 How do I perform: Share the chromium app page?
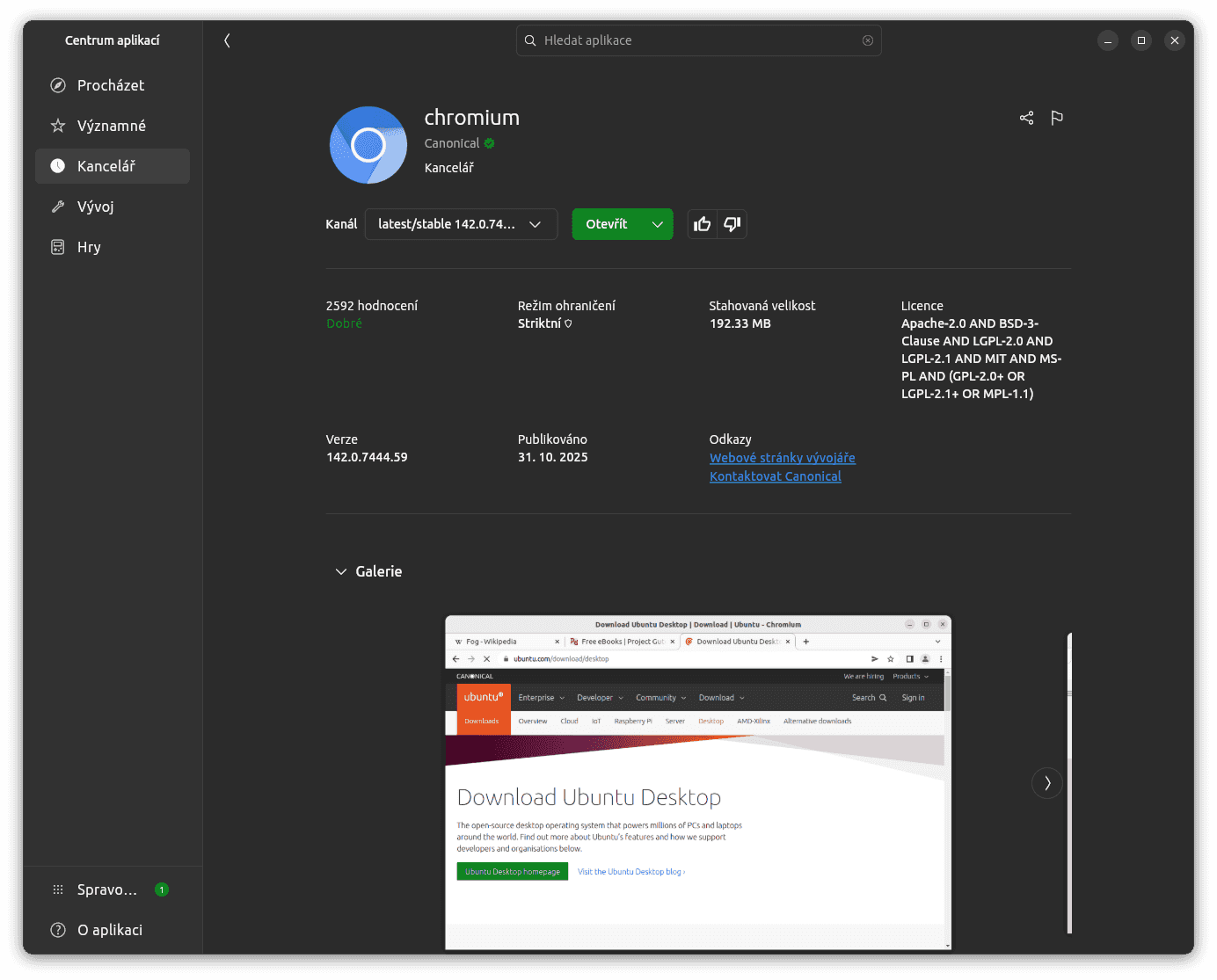tap(1026, 118)
